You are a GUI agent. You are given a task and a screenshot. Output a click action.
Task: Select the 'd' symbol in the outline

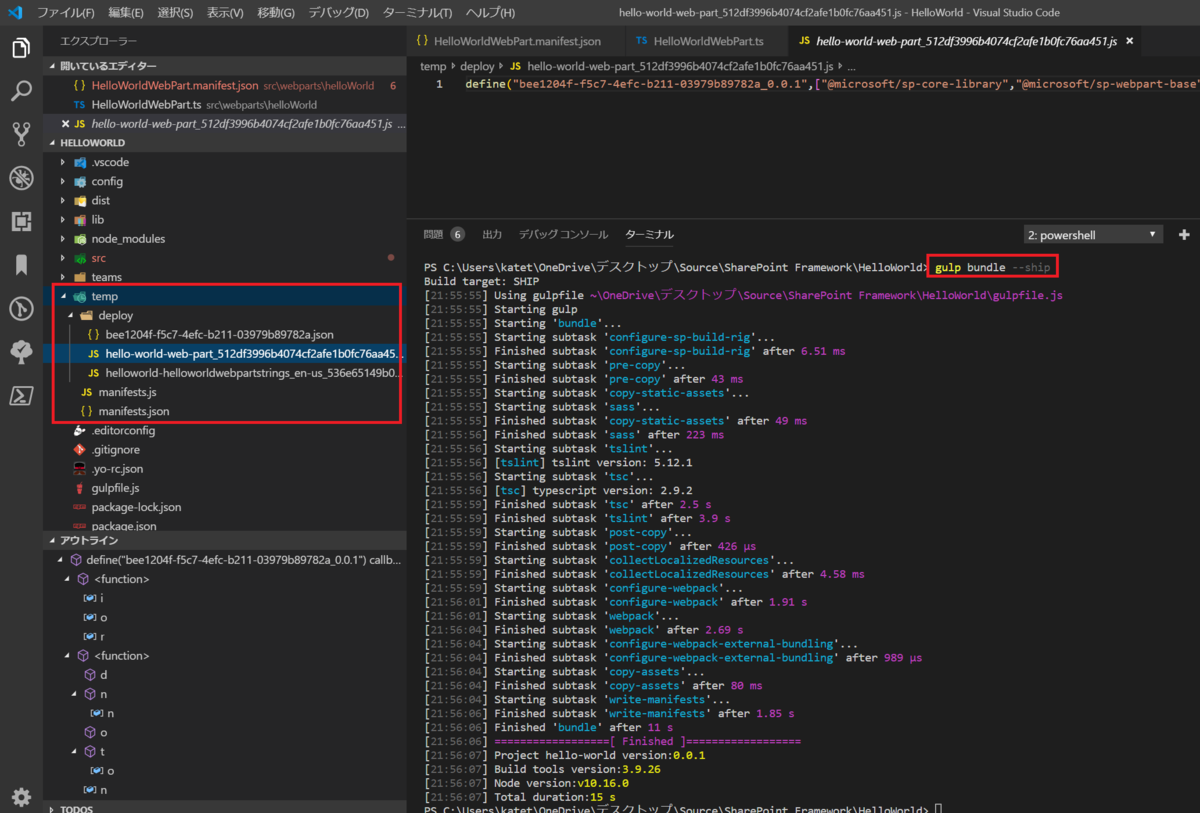pyautogui.click(x=225, y=675)
